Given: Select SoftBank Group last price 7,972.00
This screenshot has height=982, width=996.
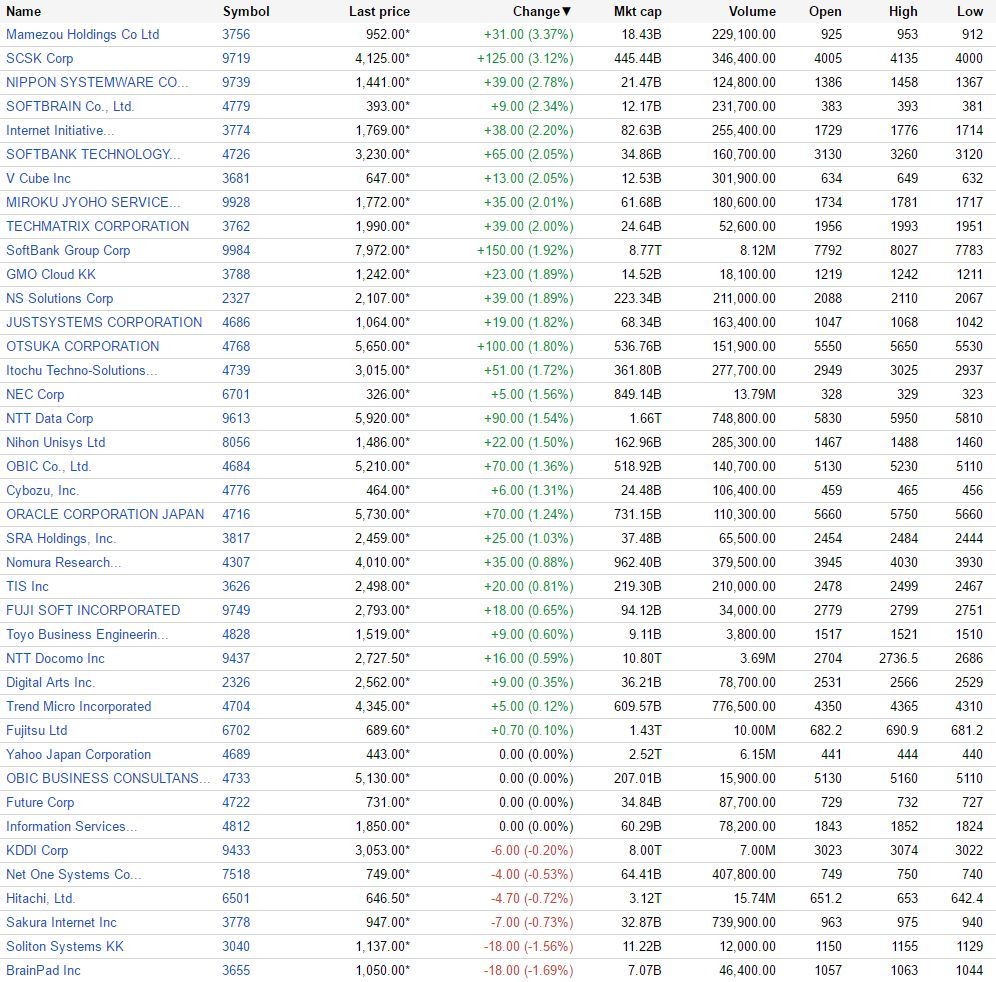Looking at the screenshot, I should click(382, 250).
